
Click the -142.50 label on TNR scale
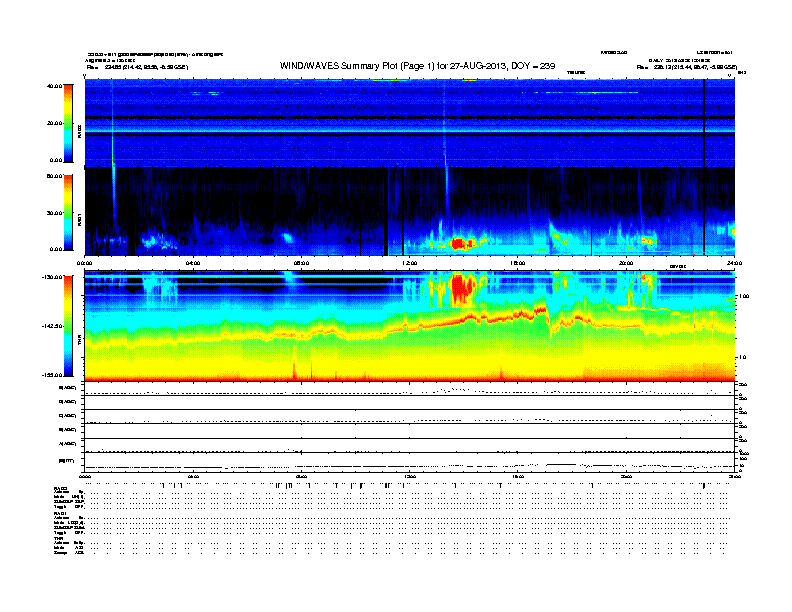[52, 326]
